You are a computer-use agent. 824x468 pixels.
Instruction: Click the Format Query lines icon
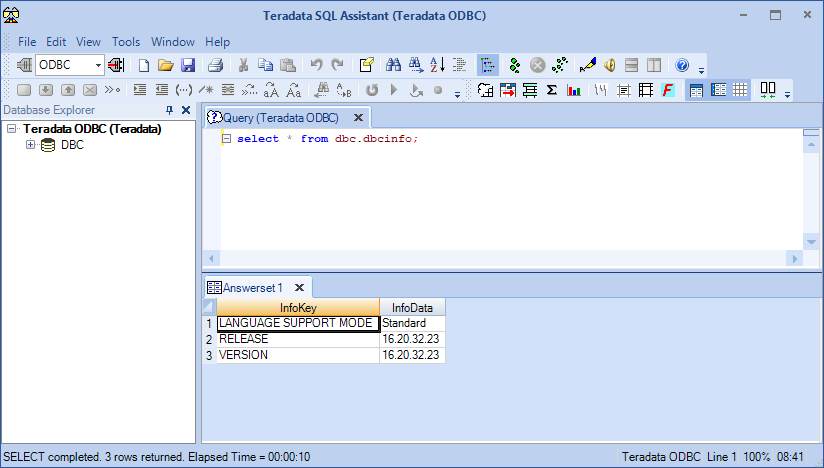[460, 65]
